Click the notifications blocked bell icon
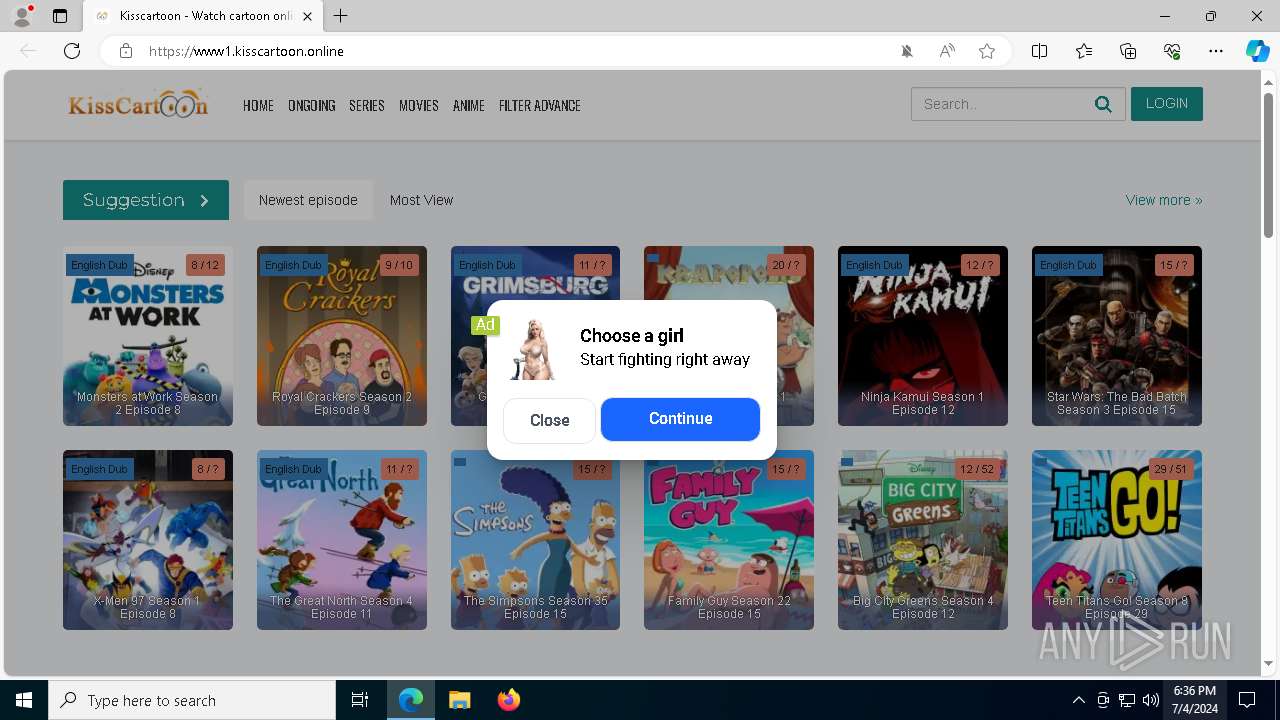The image size is (1280, 720). pyautogui.click(x=907, y=51)
